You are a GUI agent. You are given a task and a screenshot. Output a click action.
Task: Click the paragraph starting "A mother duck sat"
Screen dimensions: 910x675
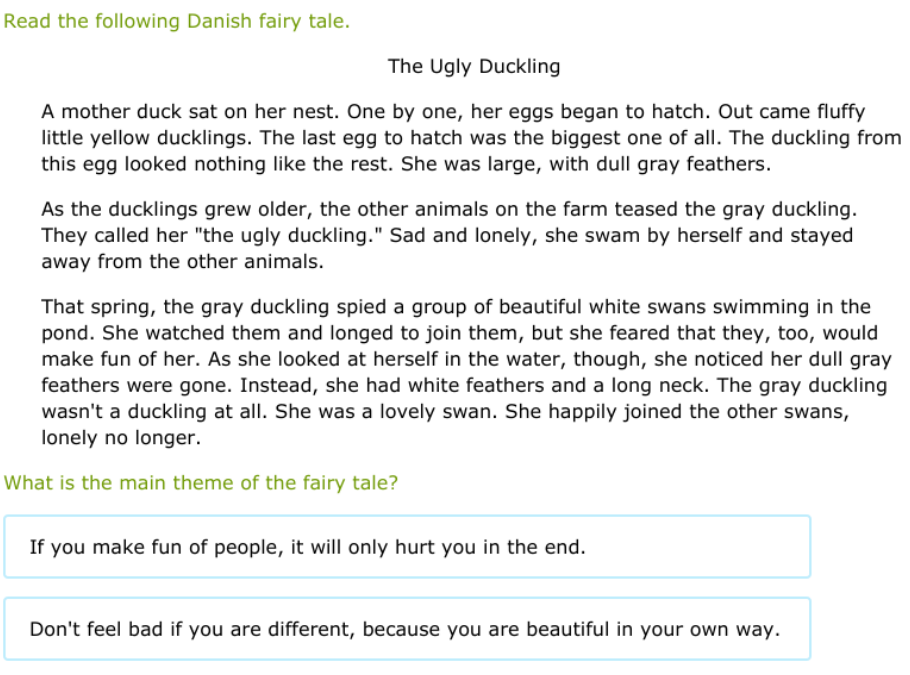click(470, 138)
